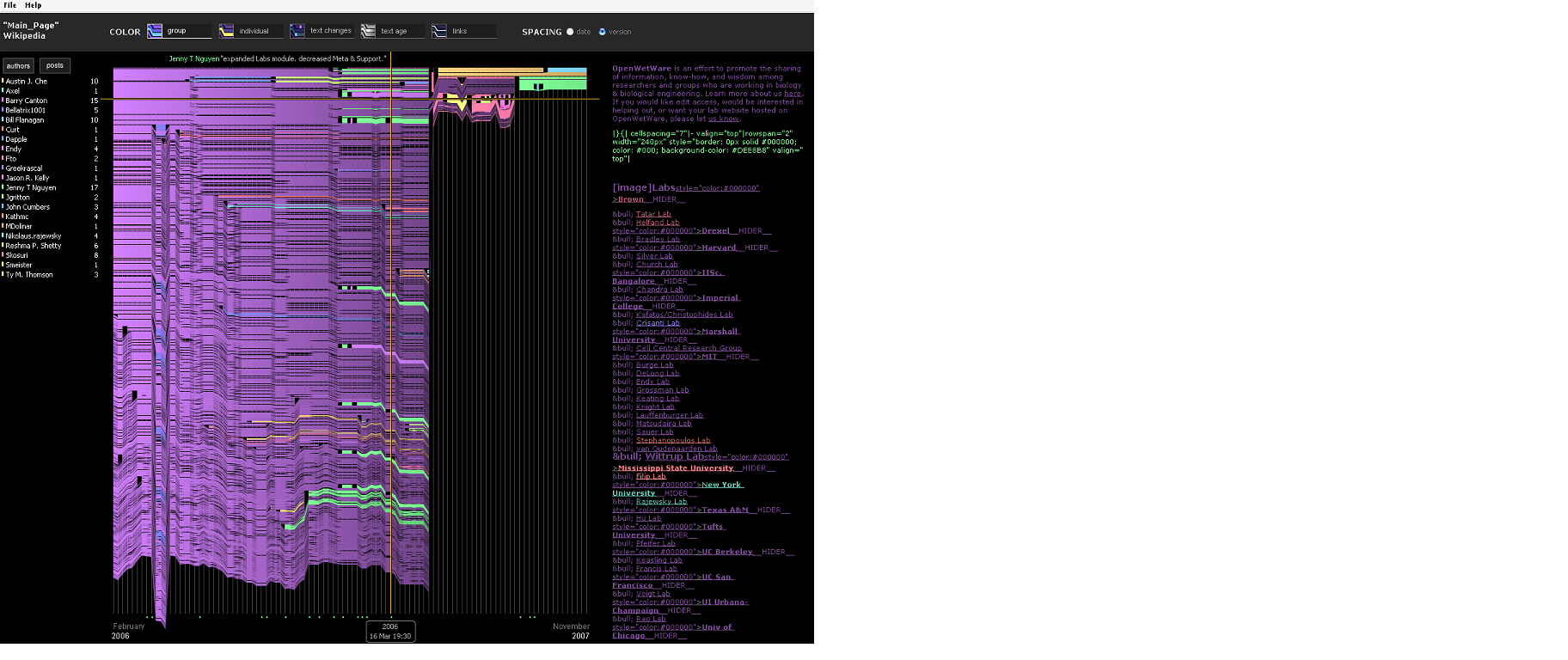1568x660 pixels.
Task: Click the Mississippi State University link
Action: click(x=676, y=468)
